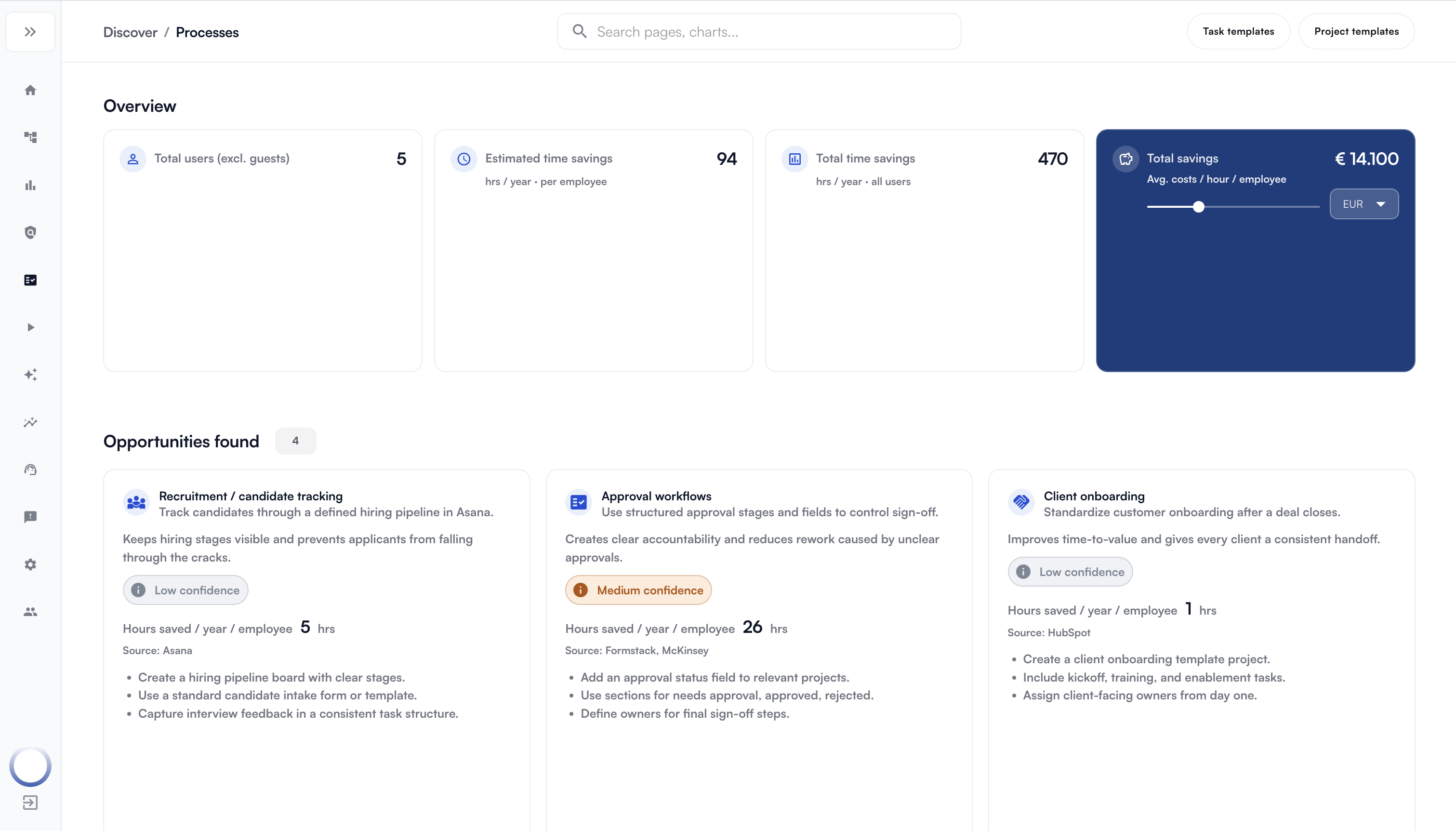Click Source: HubSpot text
The height and width of the screenshot is (831, 1456).
point(1048,632)
